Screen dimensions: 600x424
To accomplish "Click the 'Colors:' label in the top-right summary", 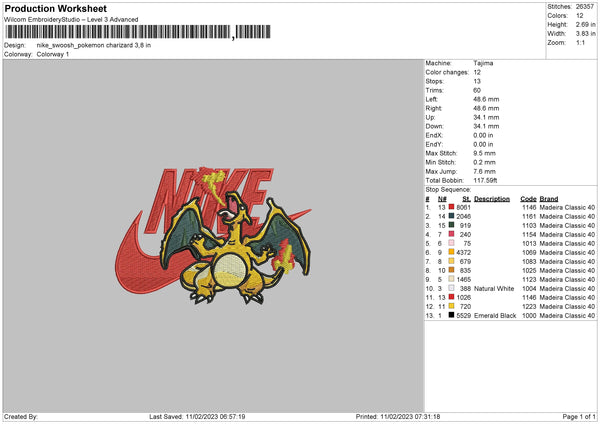I will (x=558, y=16).
